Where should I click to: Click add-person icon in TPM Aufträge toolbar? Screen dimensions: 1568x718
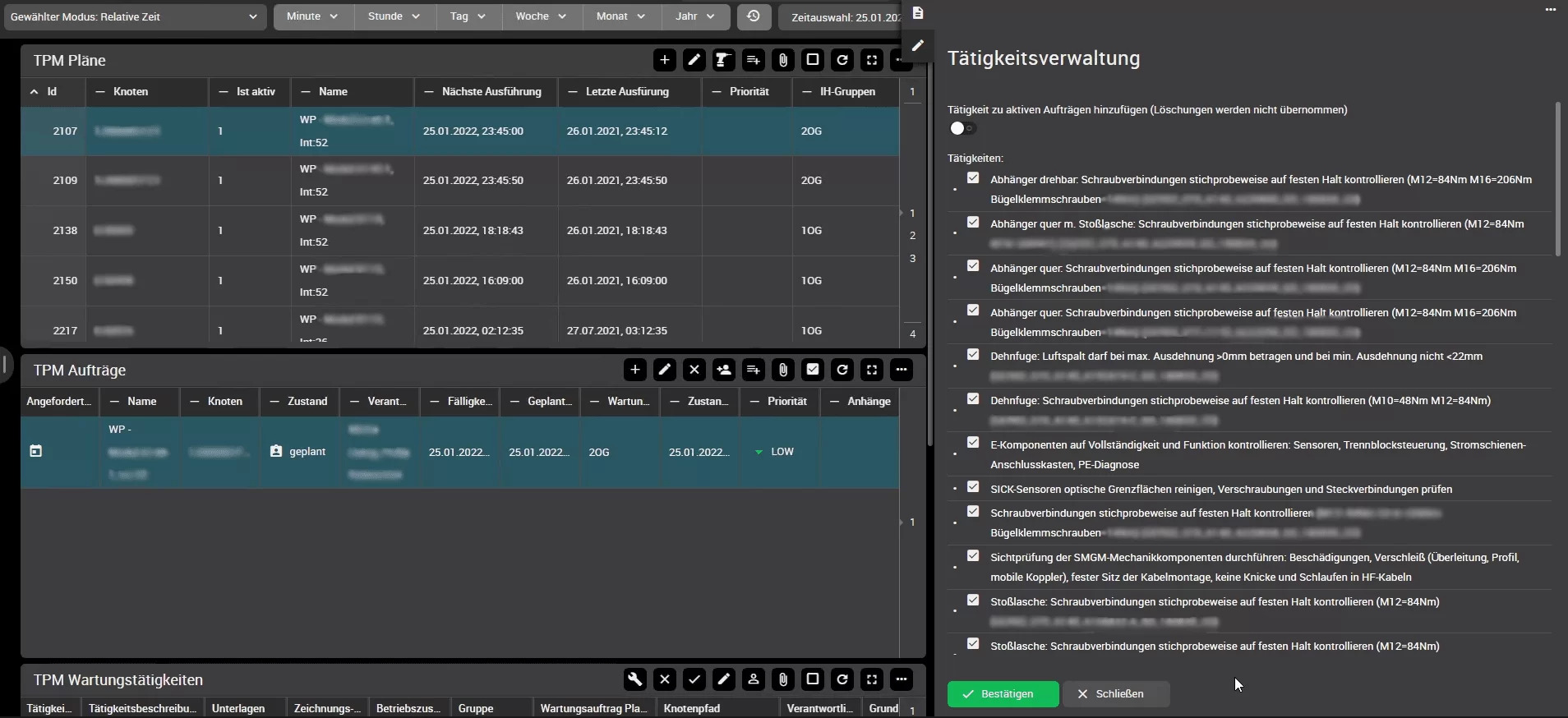point(724,370)
